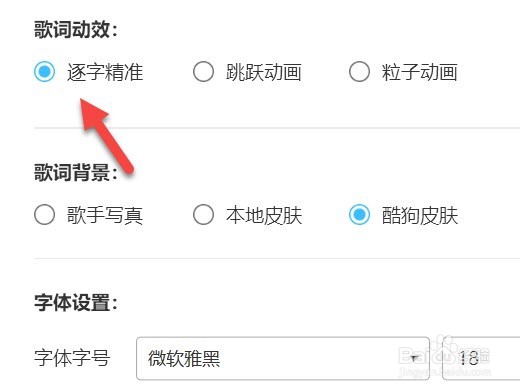Click the 逐字精准 option label text

[105, 72]
